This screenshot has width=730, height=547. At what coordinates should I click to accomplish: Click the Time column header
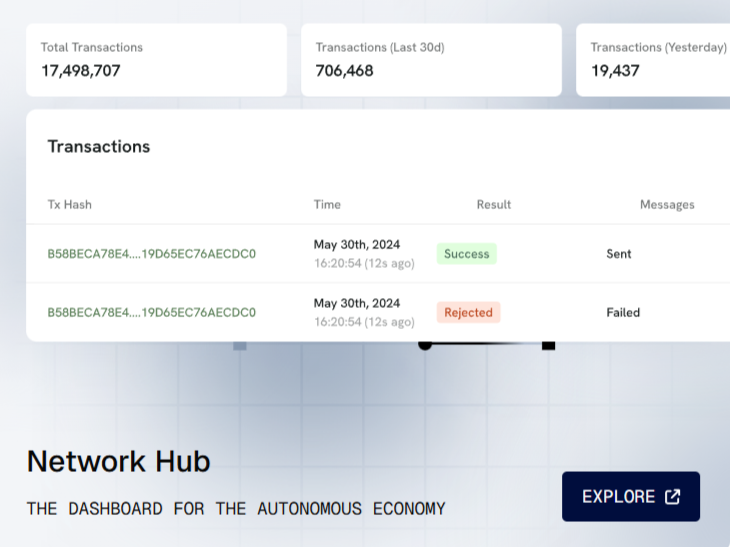coord(327,204)
